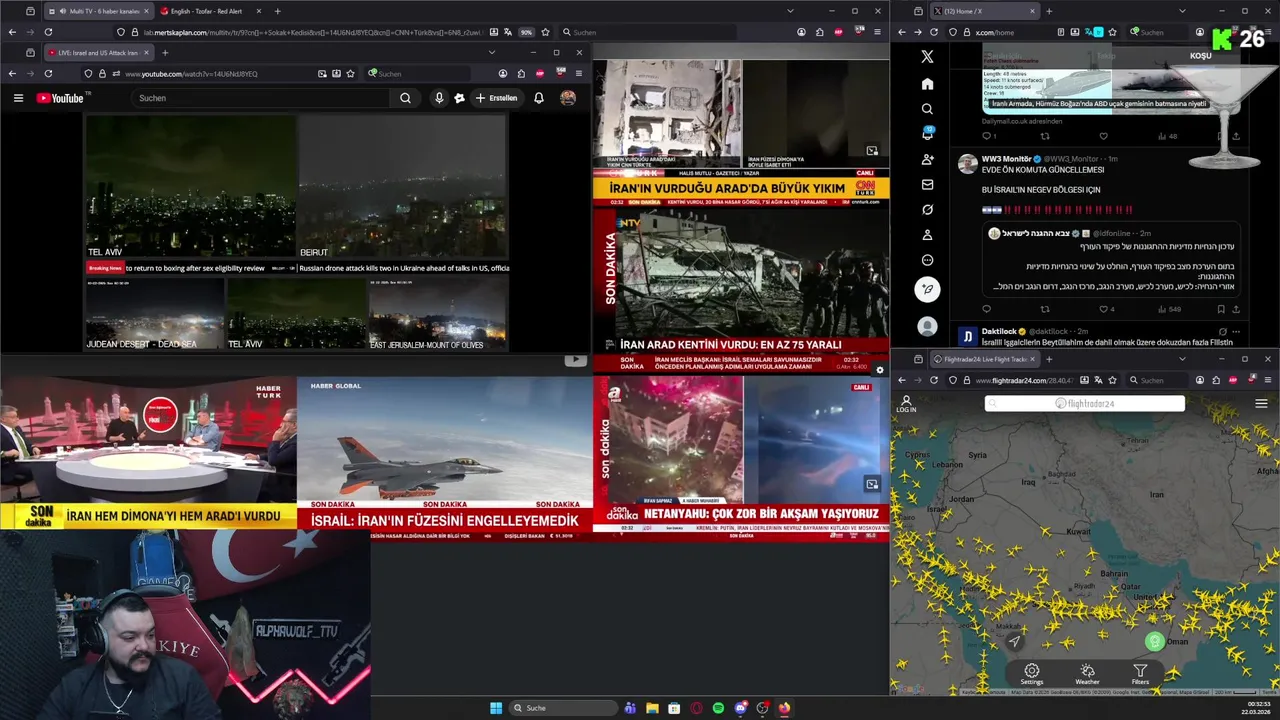The height and width of the screenshot is (720, 1280).
Task: Open new tab in X browser window
Action: 1049,11
